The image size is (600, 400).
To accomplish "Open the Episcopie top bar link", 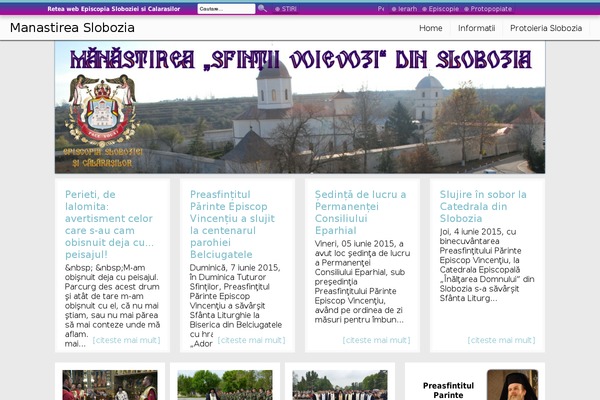I will click(440, 9).
